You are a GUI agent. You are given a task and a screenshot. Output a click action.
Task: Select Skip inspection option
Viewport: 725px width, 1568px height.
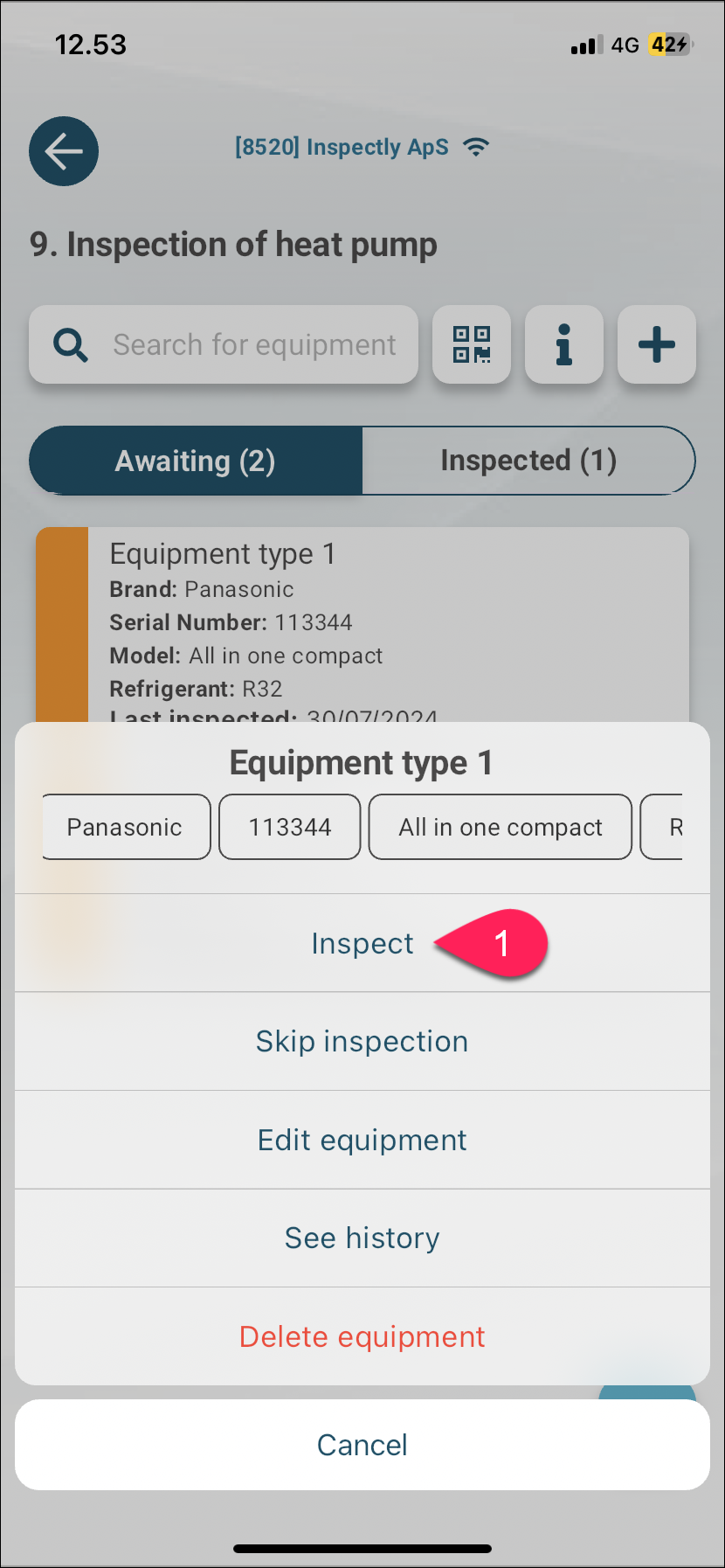[x=362, y=1042]
